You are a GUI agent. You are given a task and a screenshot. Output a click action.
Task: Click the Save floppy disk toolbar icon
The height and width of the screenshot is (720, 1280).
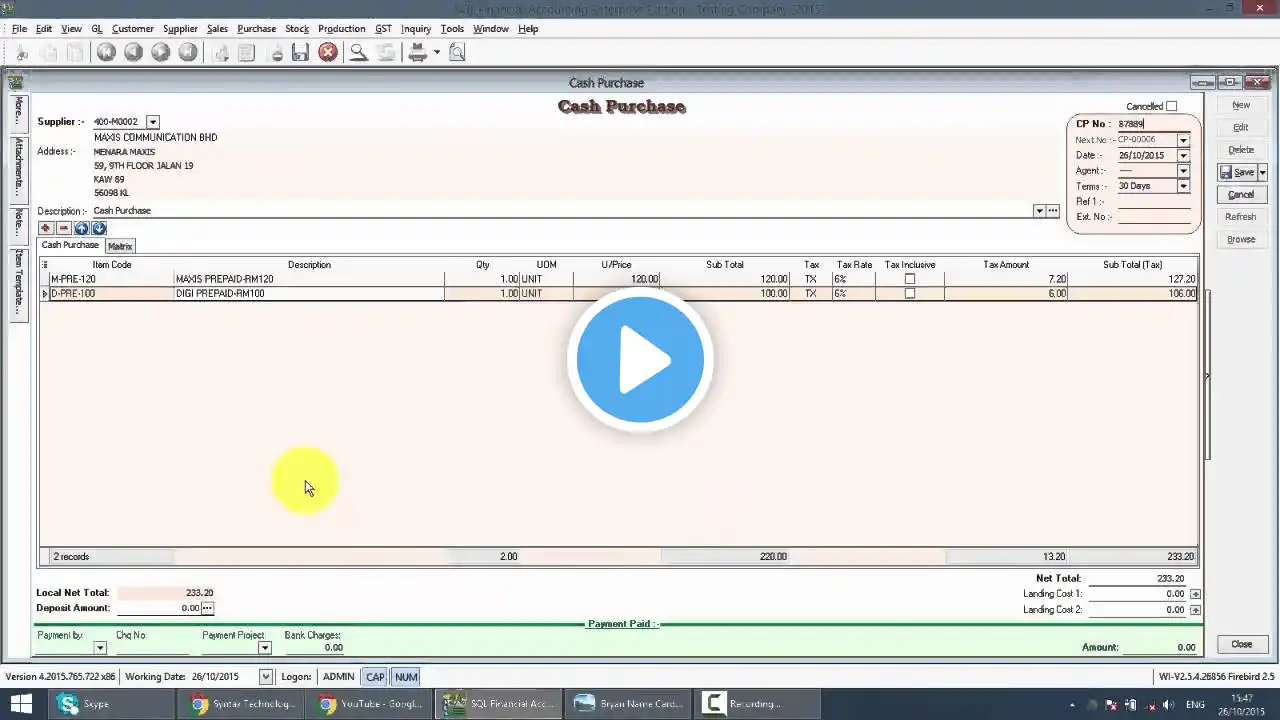coord(300,53)
